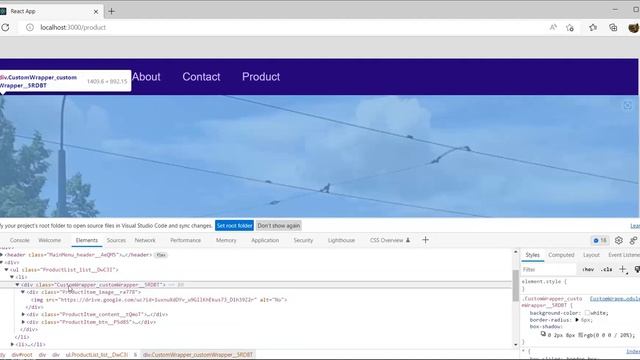Select the ul.ProductList_list breadcrumb
Image resolution: width=640 pixels, height=360 pixels.
(97, 355)
